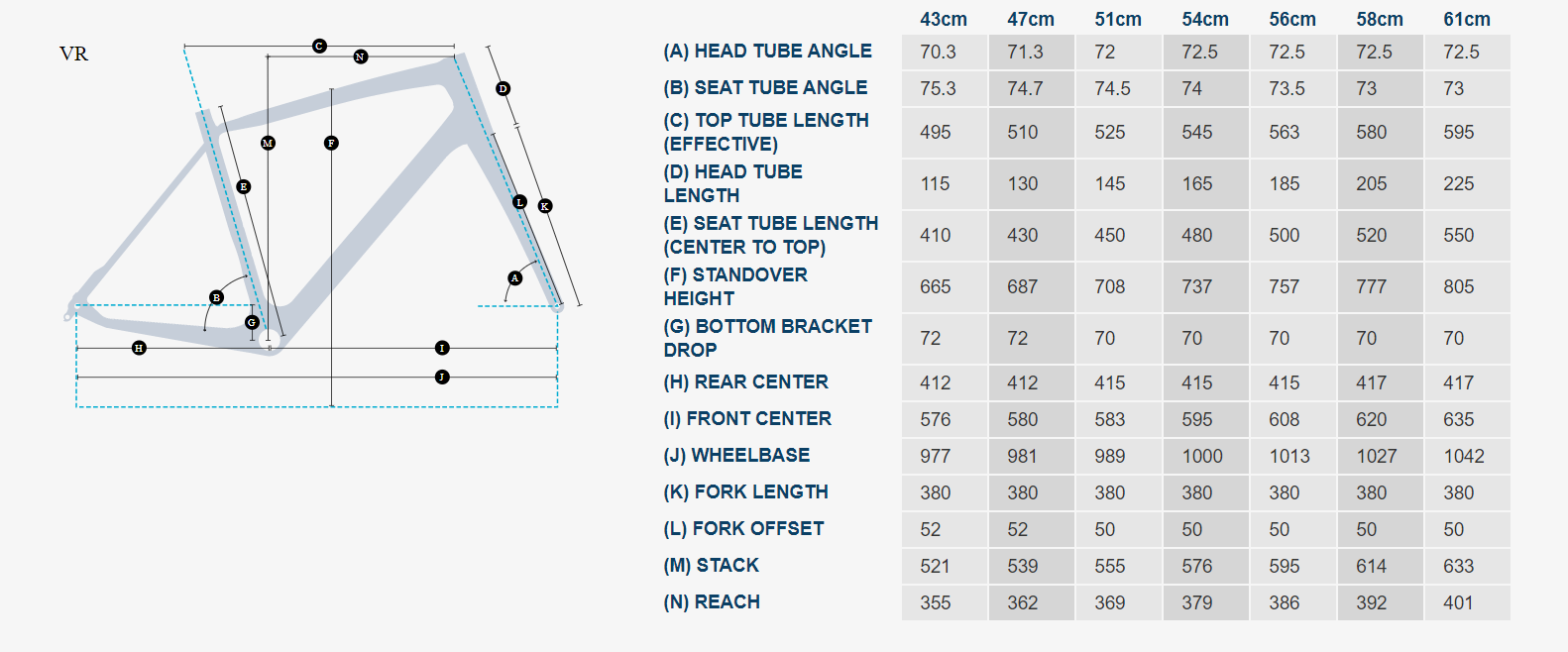Click the VR model label

(74, 54)
